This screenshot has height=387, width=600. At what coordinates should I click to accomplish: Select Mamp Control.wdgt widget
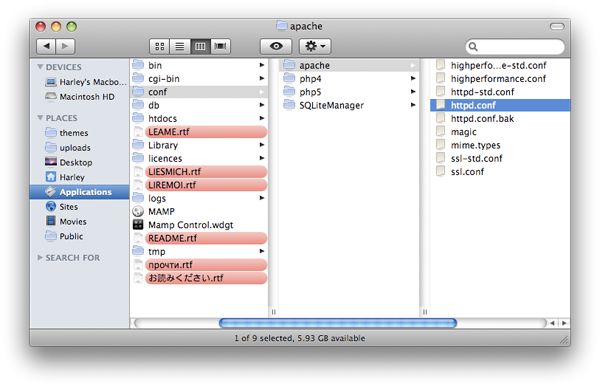199,225
